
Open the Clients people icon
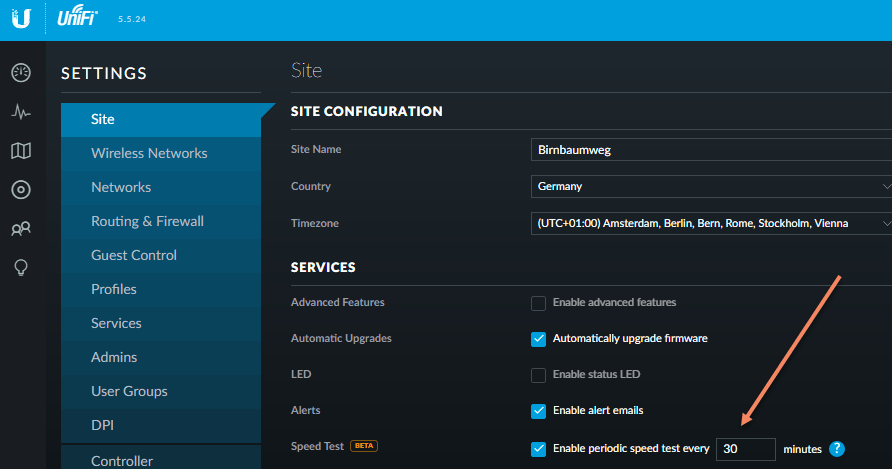click(x=21, y=229)
